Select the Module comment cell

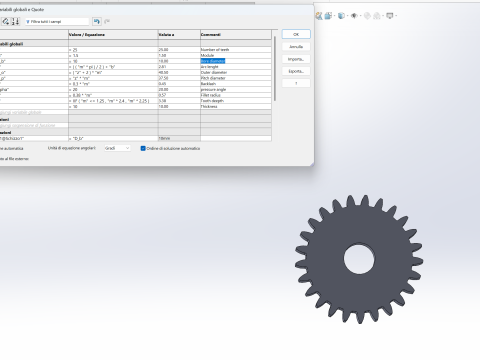236,55
